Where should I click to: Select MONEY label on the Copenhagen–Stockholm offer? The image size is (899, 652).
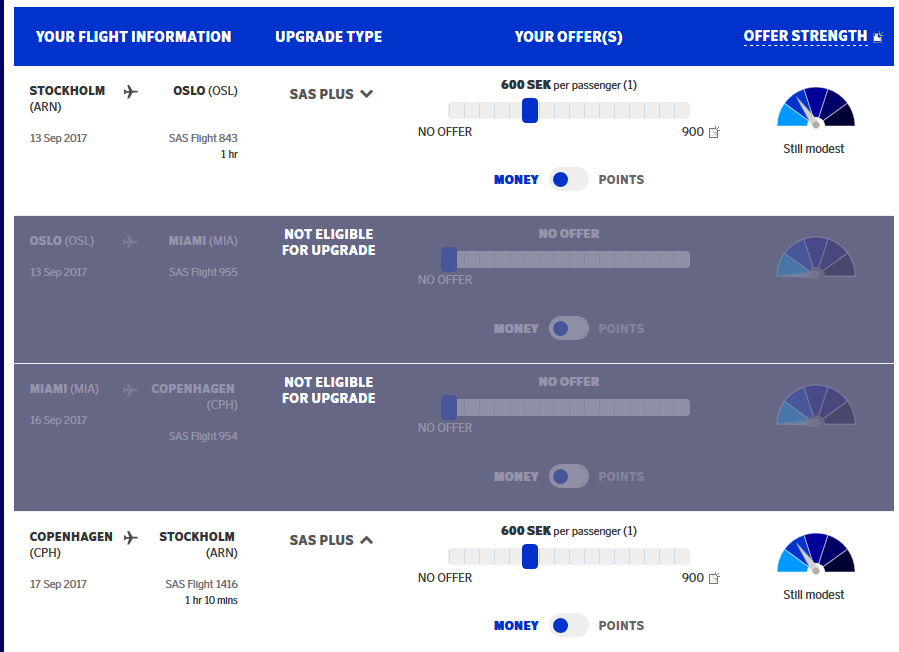516,626
